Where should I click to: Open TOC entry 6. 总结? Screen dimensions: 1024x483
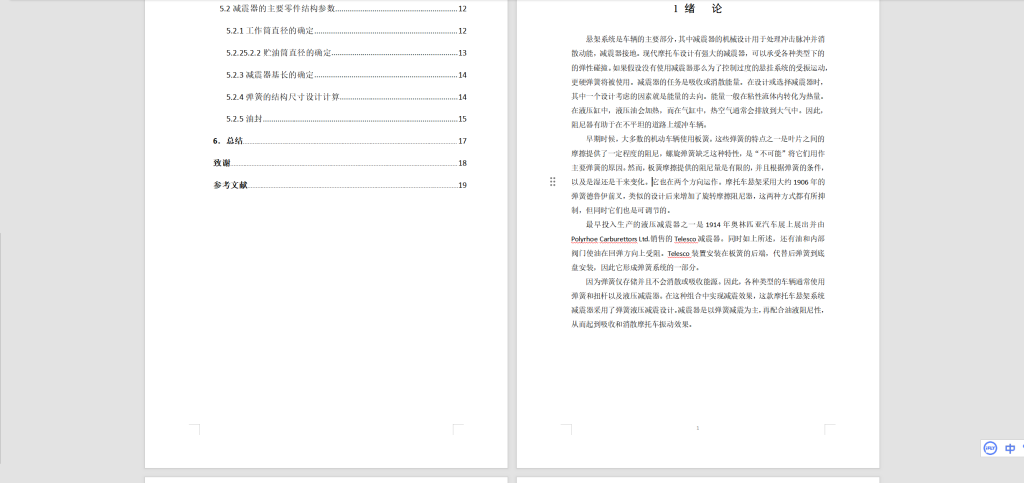point(340,141)
